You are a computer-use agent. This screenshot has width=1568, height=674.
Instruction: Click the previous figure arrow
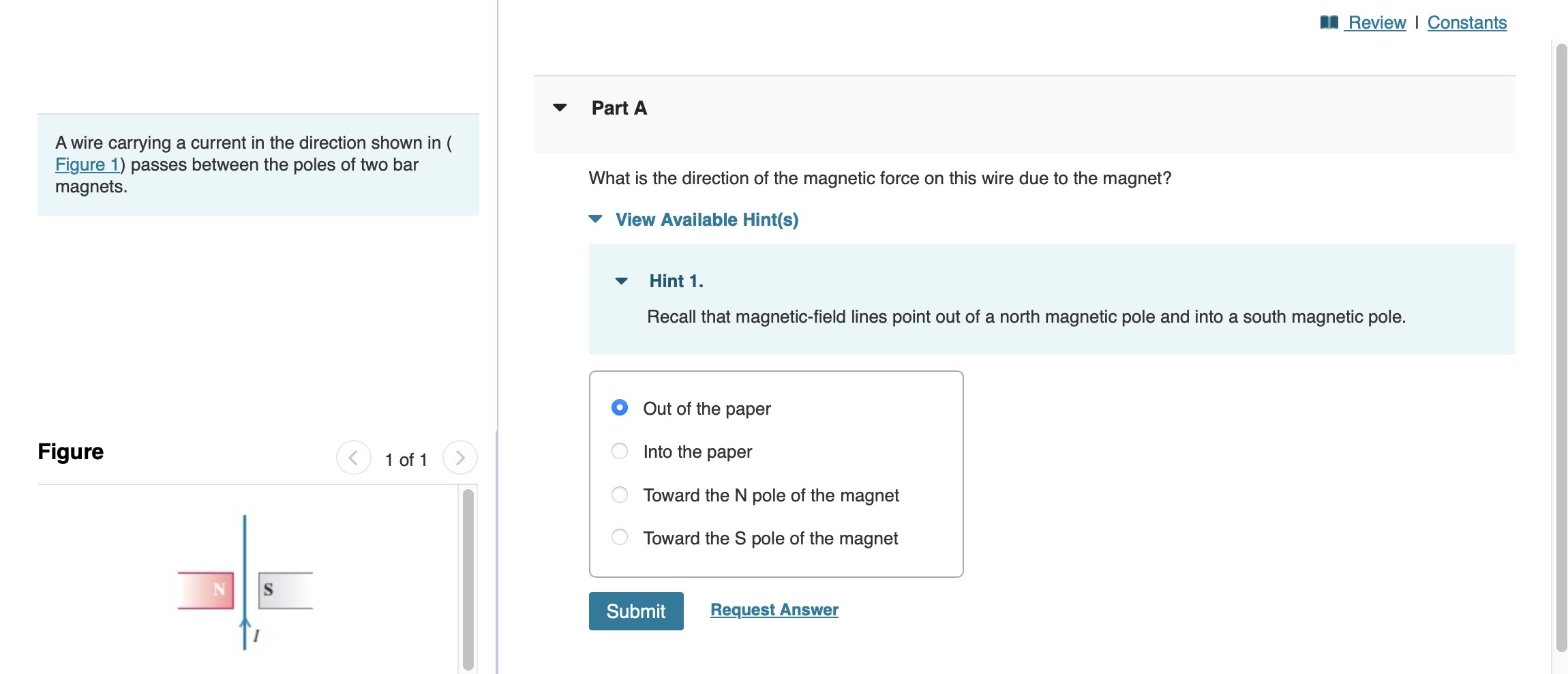354,458
